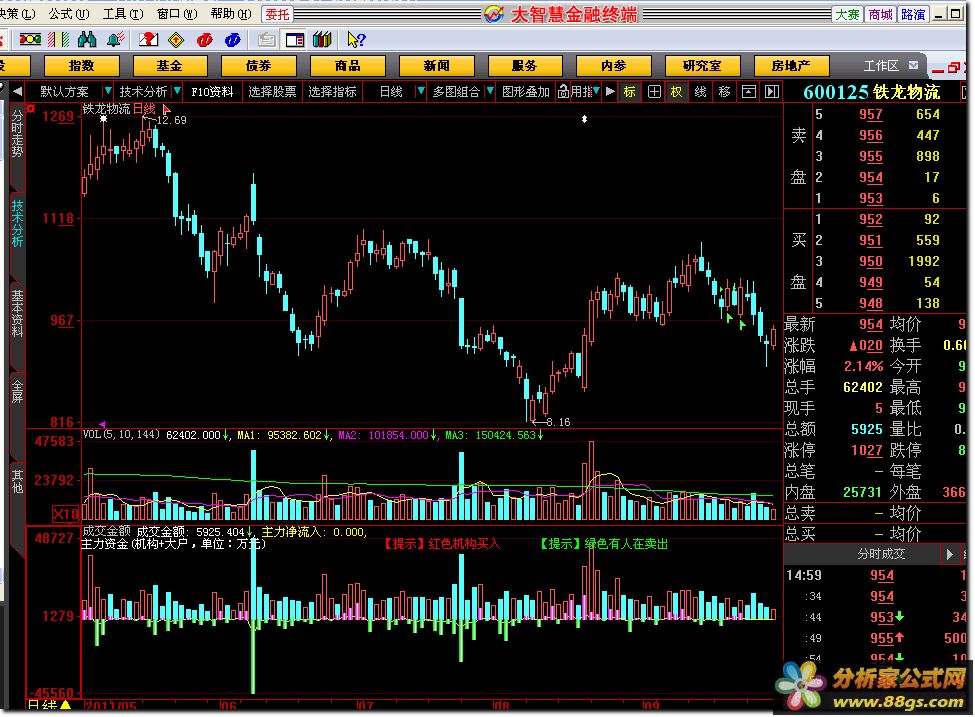Click the red X10 volume scale box
This screenshot has width=975, height=717.
(x=65, y=514)
